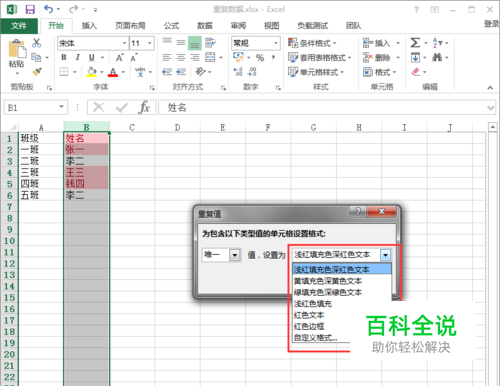Click the Insert Function fx button
The image size is (500, 386).
144,107
